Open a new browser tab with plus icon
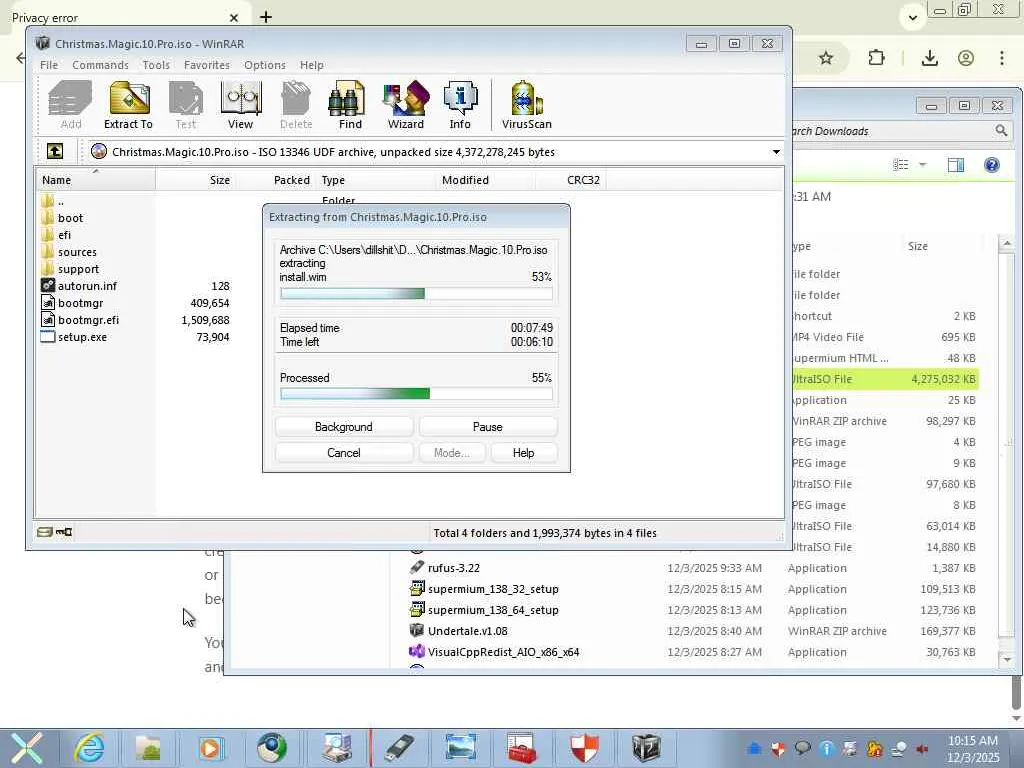Viewport: 1024px width, 768px height. click(x=266, y=17)
